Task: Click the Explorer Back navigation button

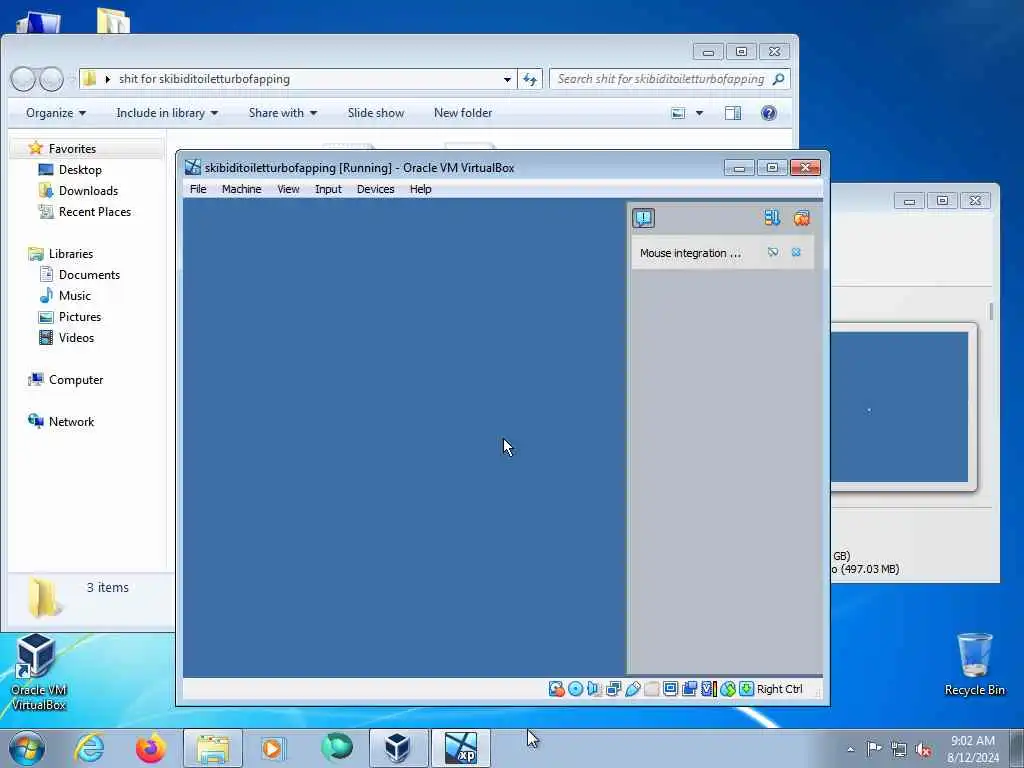Action: (x=23, y=79)
